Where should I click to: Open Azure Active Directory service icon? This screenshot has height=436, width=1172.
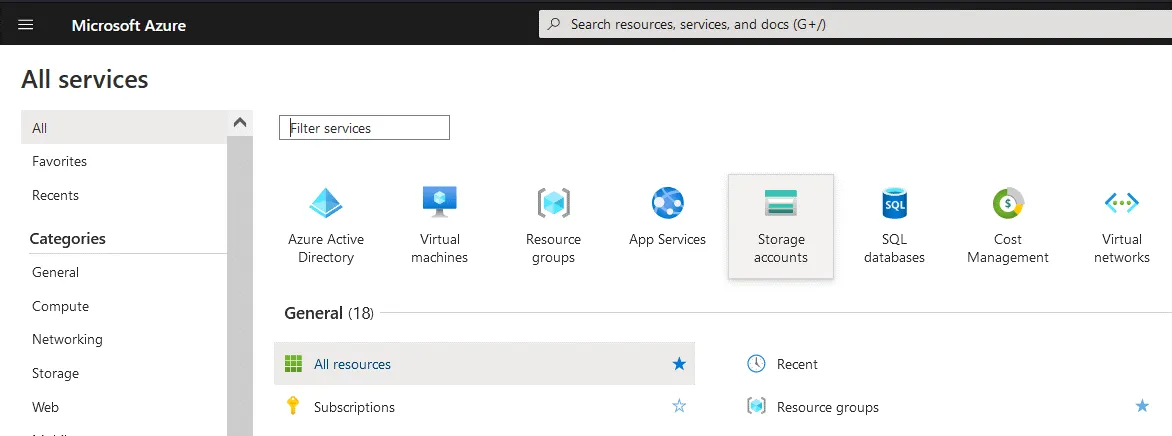click(325, 204)
